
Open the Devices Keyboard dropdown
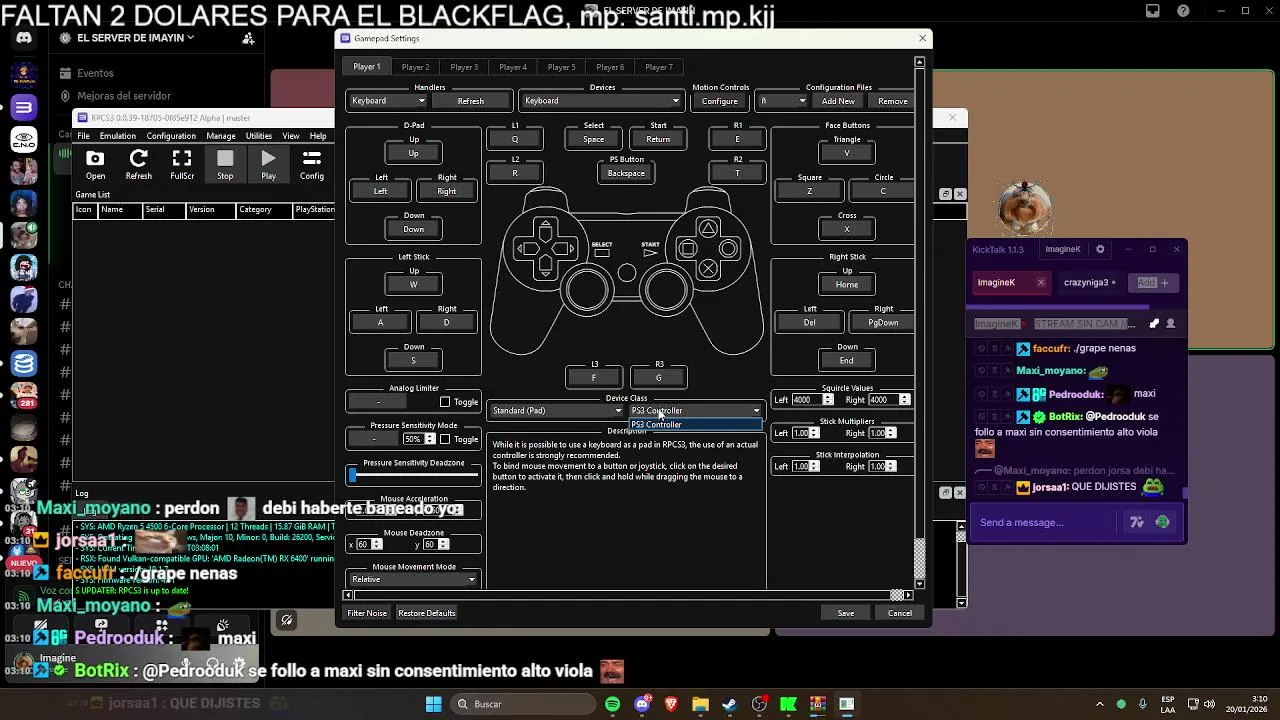click(x=601, y=101)
